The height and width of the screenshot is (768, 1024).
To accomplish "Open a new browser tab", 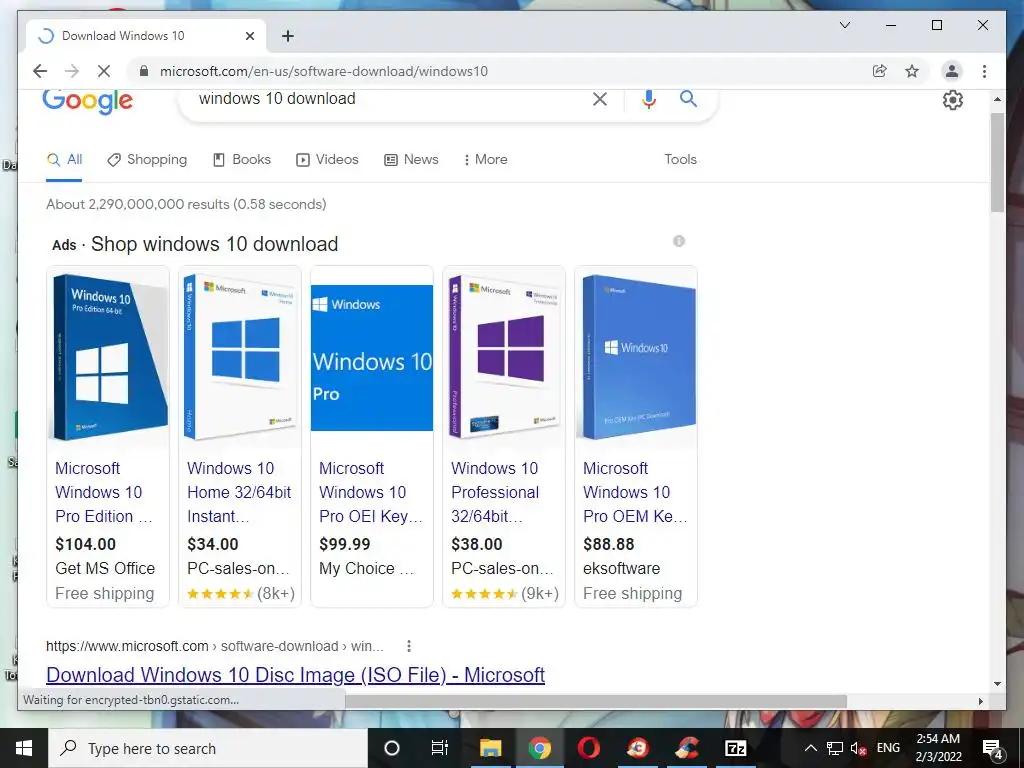I will (x=287, y=36).
